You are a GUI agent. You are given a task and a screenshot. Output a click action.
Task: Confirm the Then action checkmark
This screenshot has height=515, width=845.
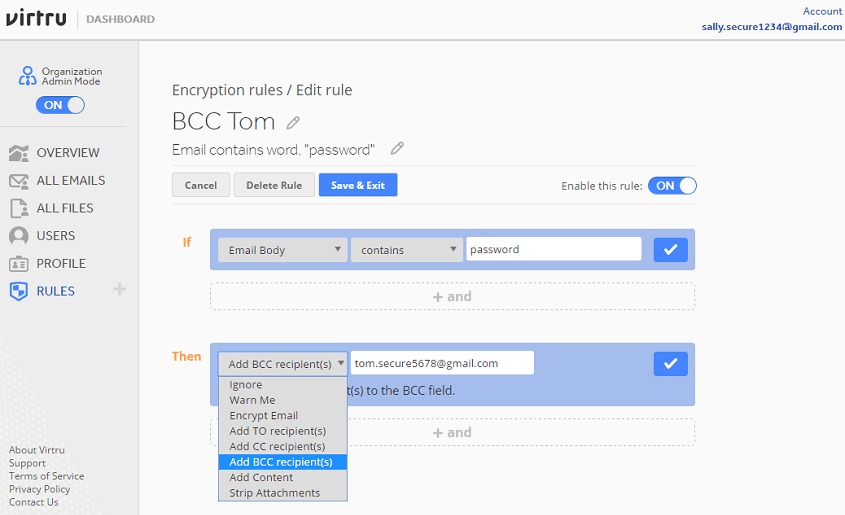pyautogui.click(x=670, y=364)
